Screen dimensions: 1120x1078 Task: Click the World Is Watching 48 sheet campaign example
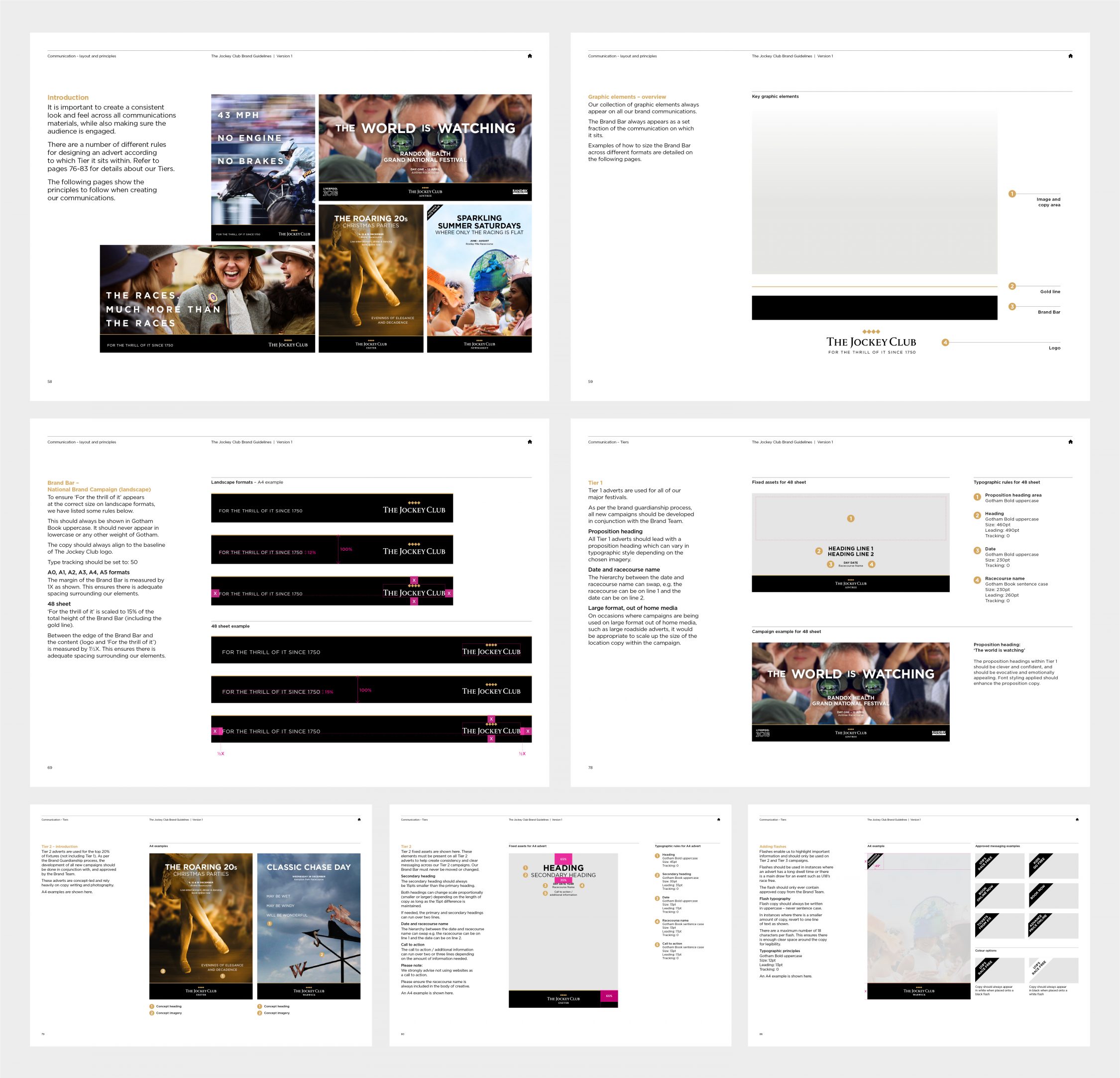(850, 692)
